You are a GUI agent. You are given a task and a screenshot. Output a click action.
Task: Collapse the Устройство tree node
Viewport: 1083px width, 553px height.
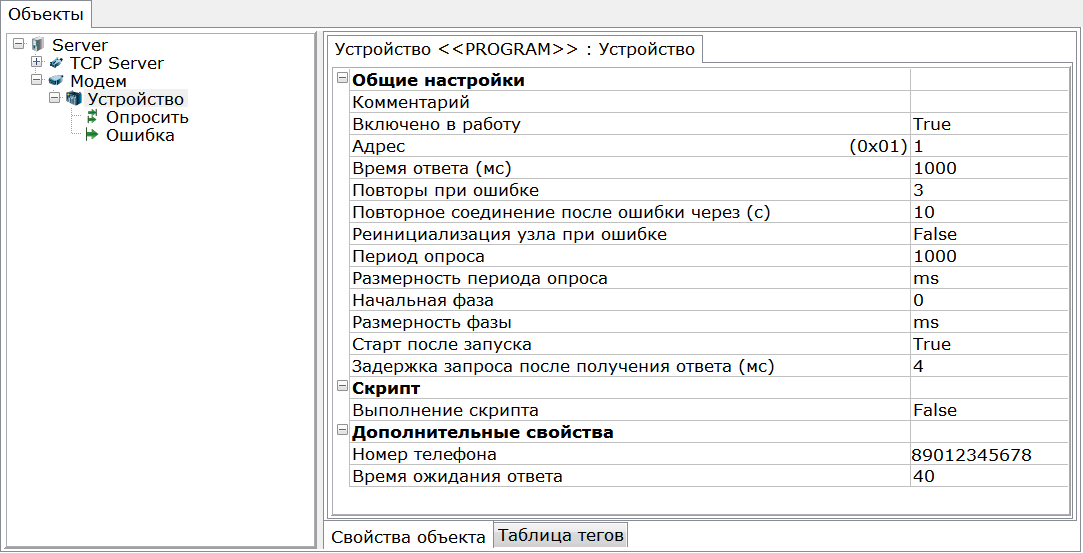tap(55, 98)
